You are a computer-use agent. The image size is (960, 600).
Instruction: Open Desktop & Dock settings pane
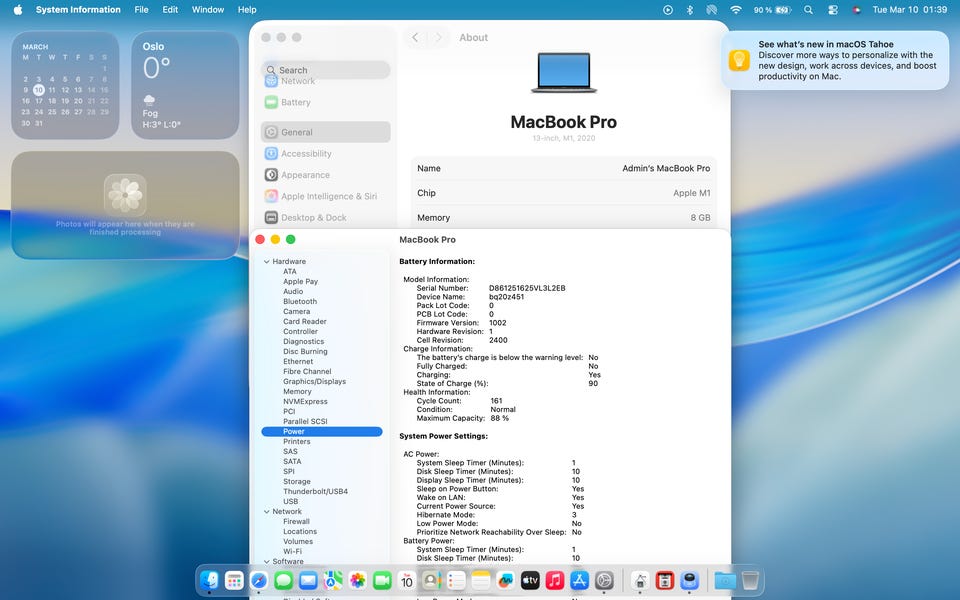[x=313, y=218]
